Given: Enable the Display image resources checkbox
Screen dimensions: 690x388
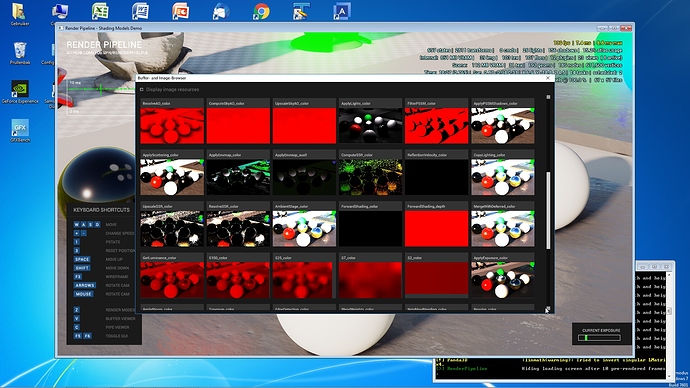Looking at the screenshot, I should point(141,89).
